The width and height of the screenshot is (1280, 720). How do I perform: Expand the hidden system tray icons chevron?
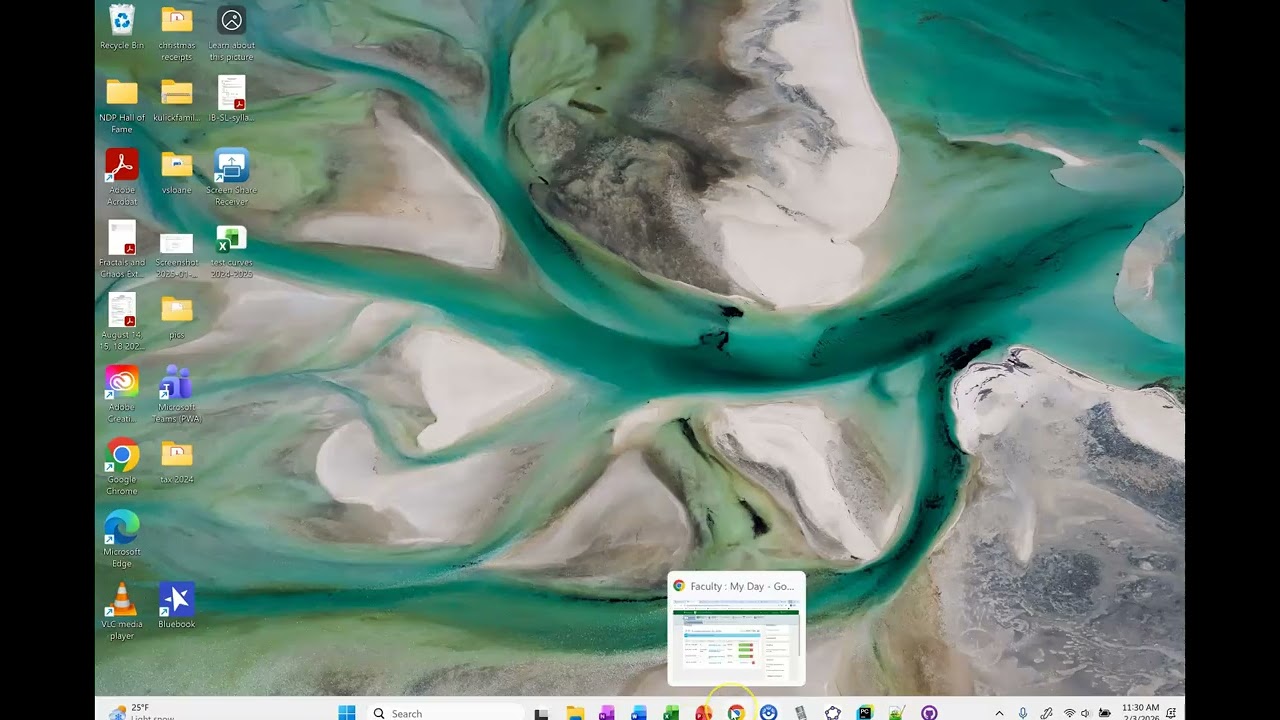(998, 713)
